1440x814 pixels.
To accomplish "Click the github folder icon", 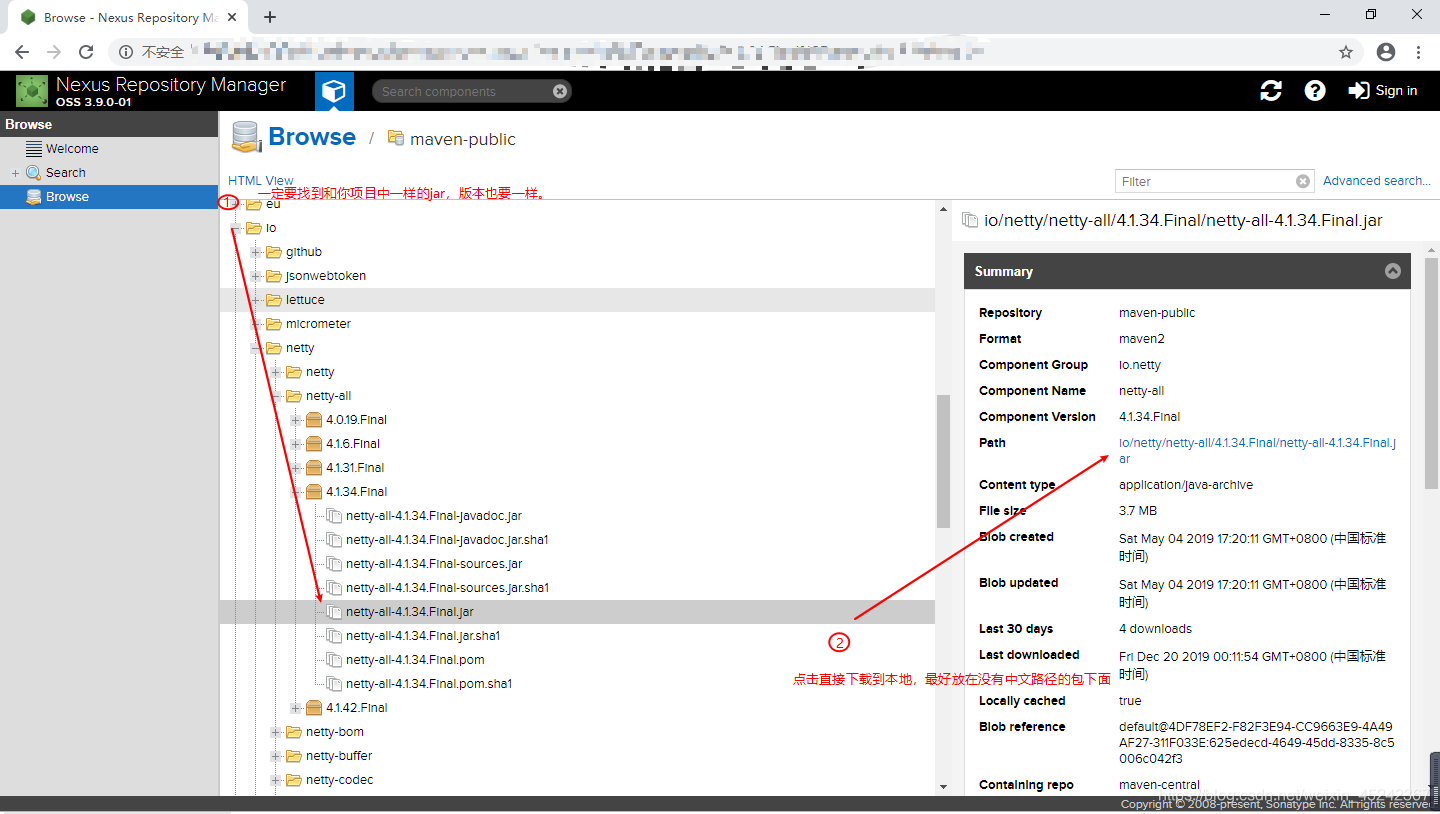I will (274, 252).
